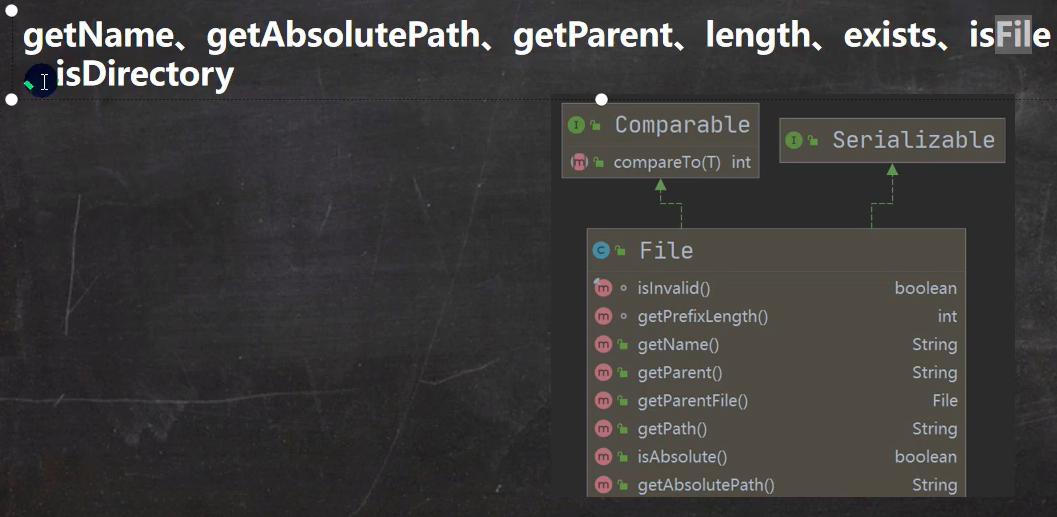Click the method icon beside getAbsolutePath()

pyautogui.click(x=602, y=485)
